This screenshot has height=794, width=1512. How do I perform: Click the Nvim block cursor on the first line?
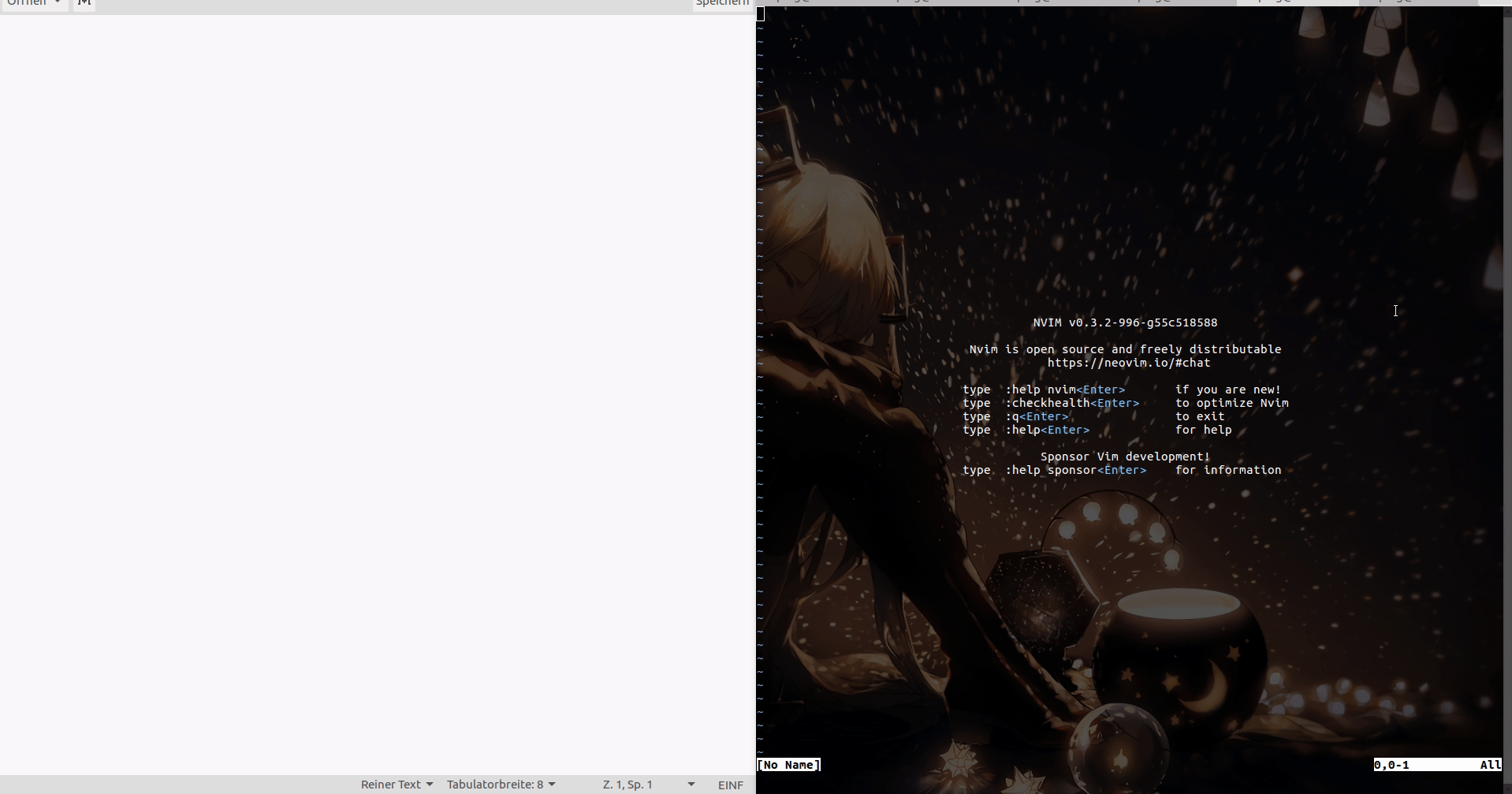(761, 13)
